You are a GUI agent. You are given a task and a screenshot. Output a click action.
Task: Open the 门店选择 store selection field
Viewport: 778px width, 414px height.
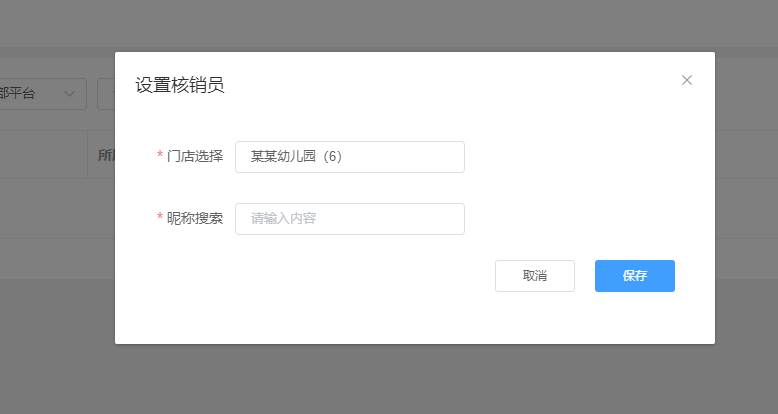click(x=350, y=157)
